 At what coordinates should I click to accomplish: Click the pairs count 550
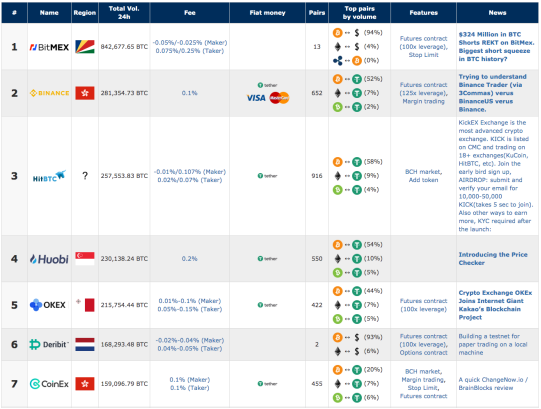(x=317, y=259)
